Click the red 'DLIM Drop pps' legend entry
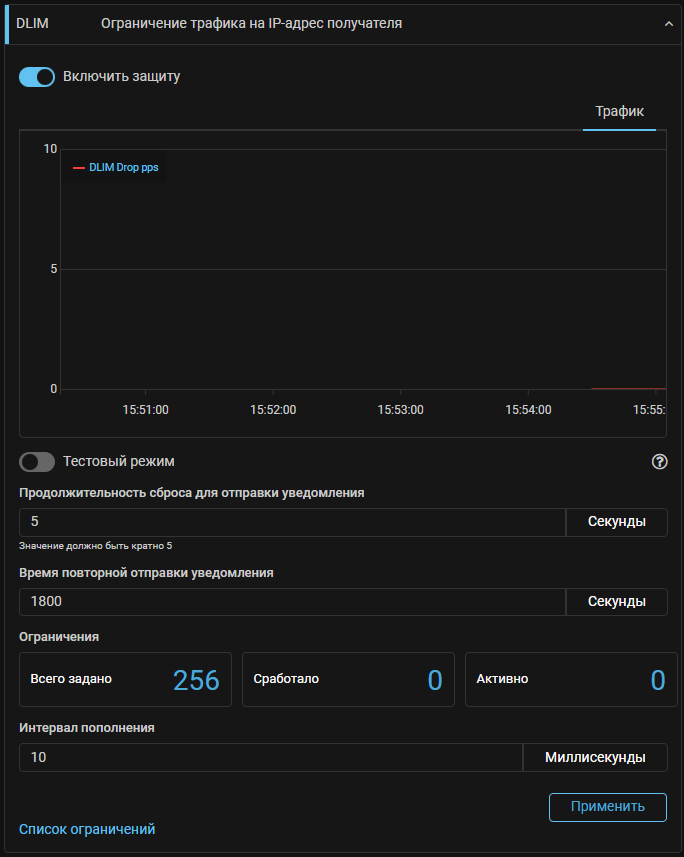 coord(116,168)
